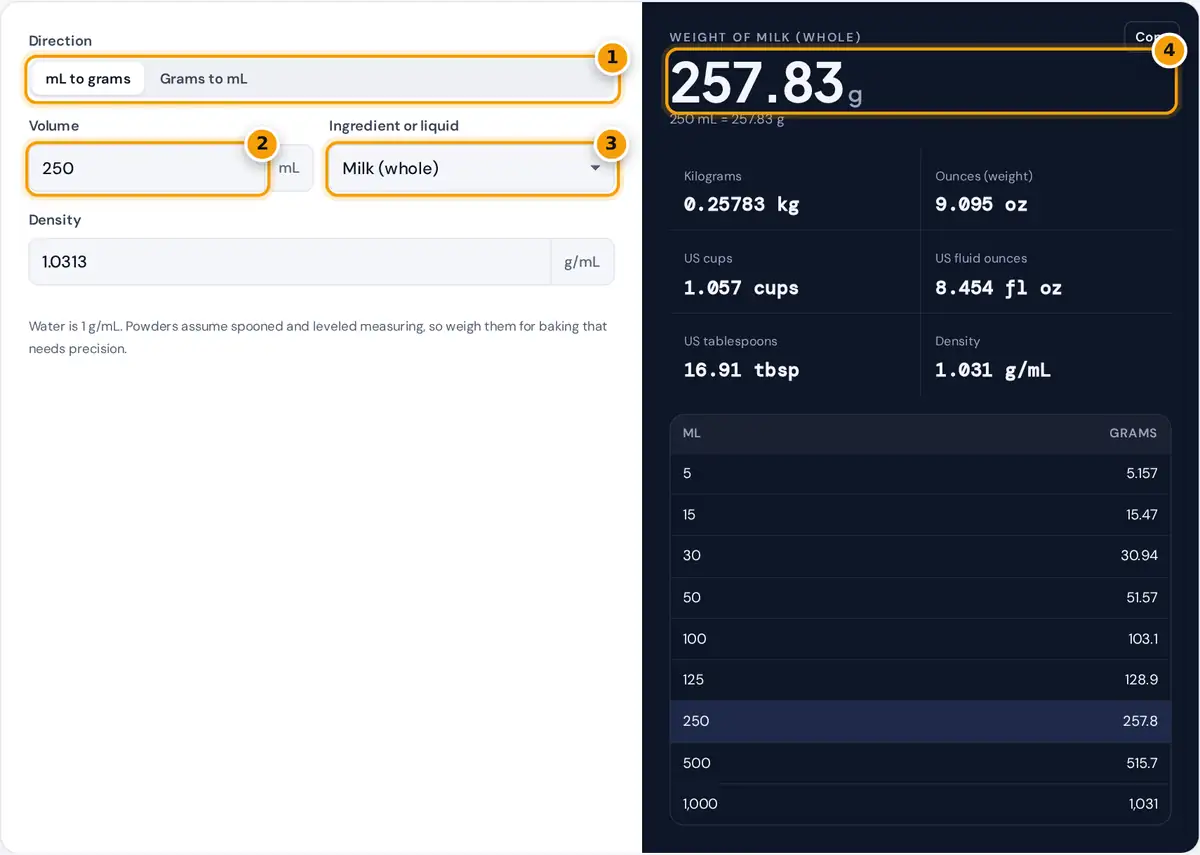Click the Volume input field showing 250
The image size is (1200, 855).
[x=147, y=168]
